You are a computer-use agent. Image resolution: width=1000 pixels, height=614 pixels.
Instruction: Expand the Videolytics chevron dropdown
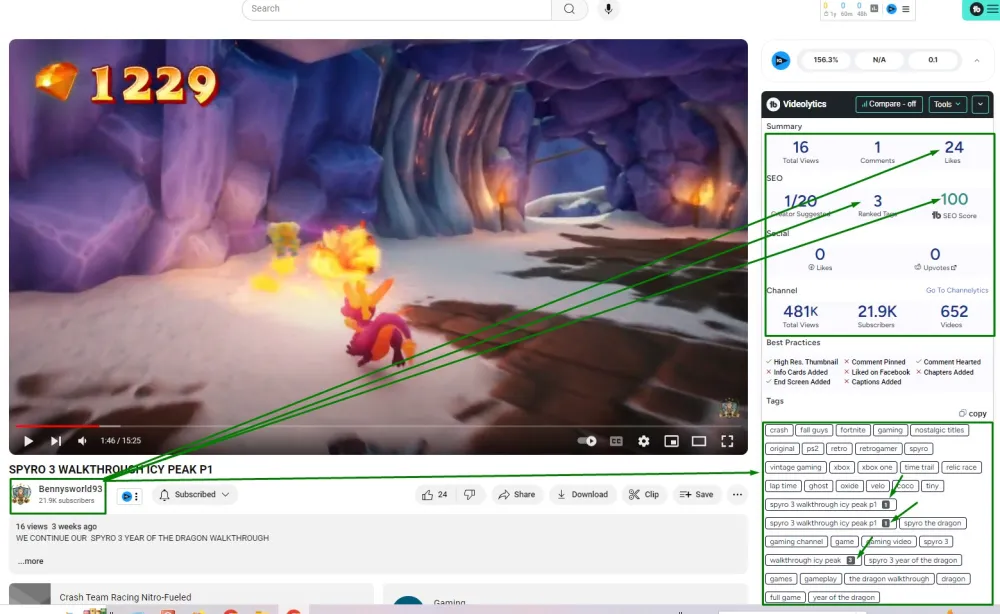(x=980, y=104)
